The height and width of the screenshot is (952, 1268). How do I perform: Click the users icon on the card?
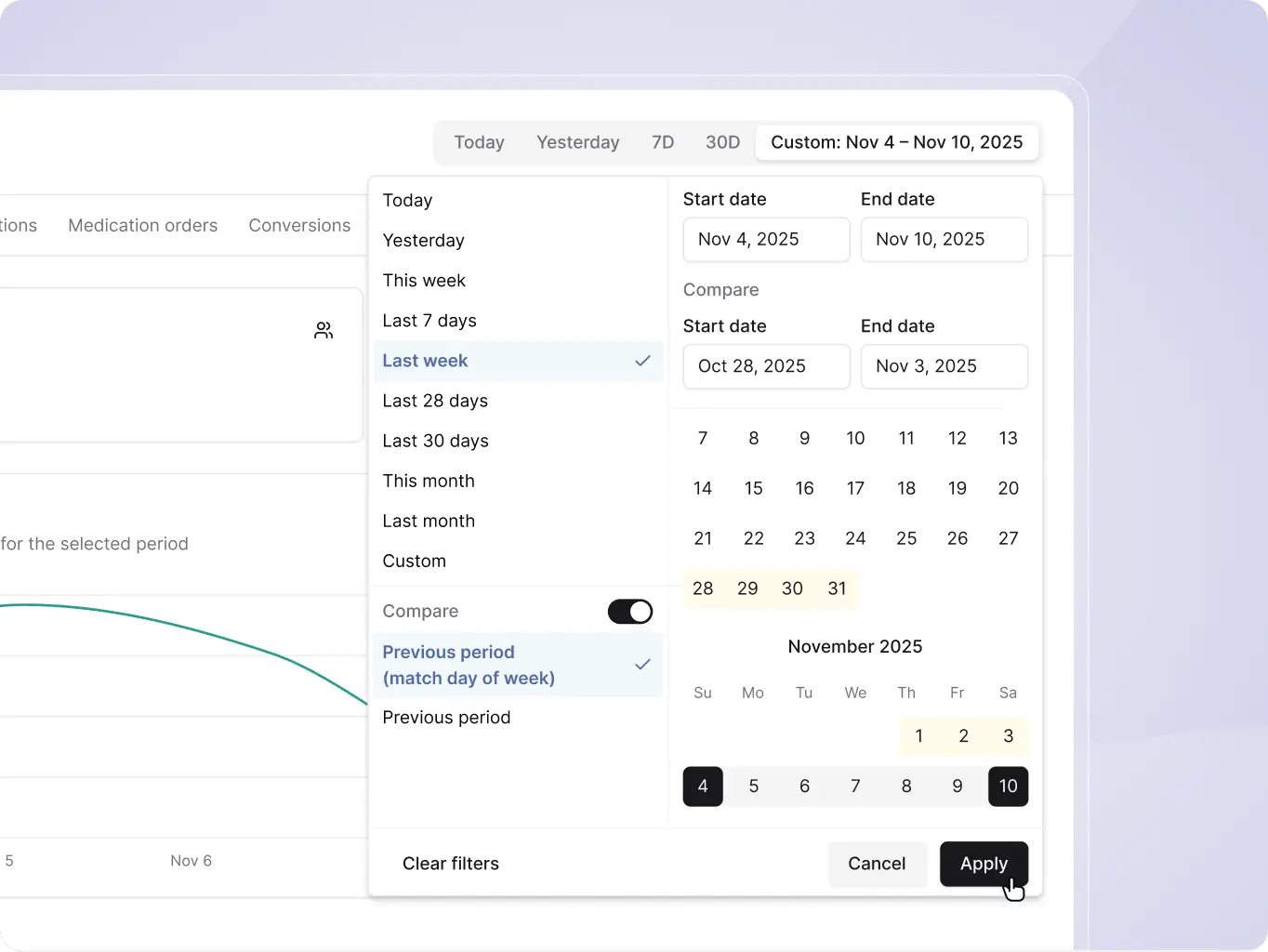[x=324, y=330]
